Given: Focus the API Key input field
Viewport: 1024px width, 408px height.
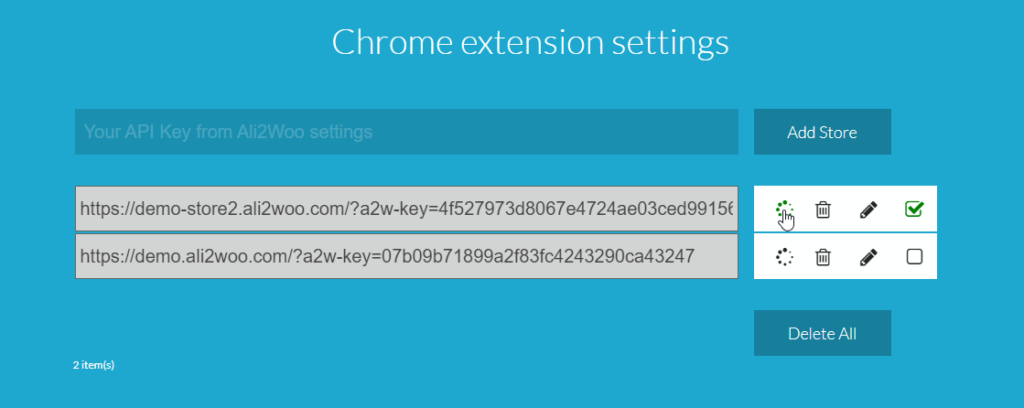Looking at the screenshot, I should (406, 132).
